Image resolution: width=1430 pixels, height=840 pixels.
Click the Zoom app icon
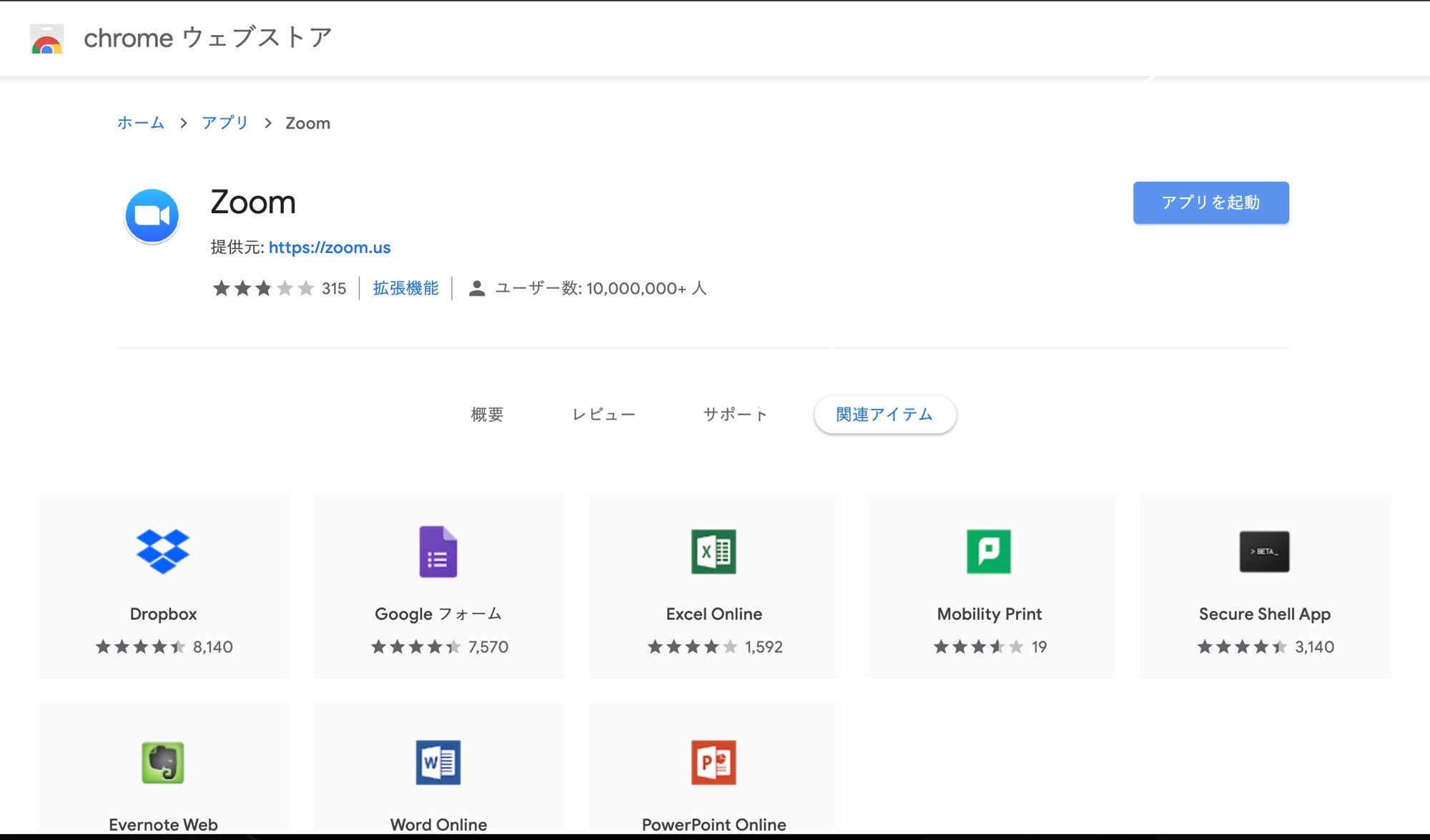tap(152, 215)
